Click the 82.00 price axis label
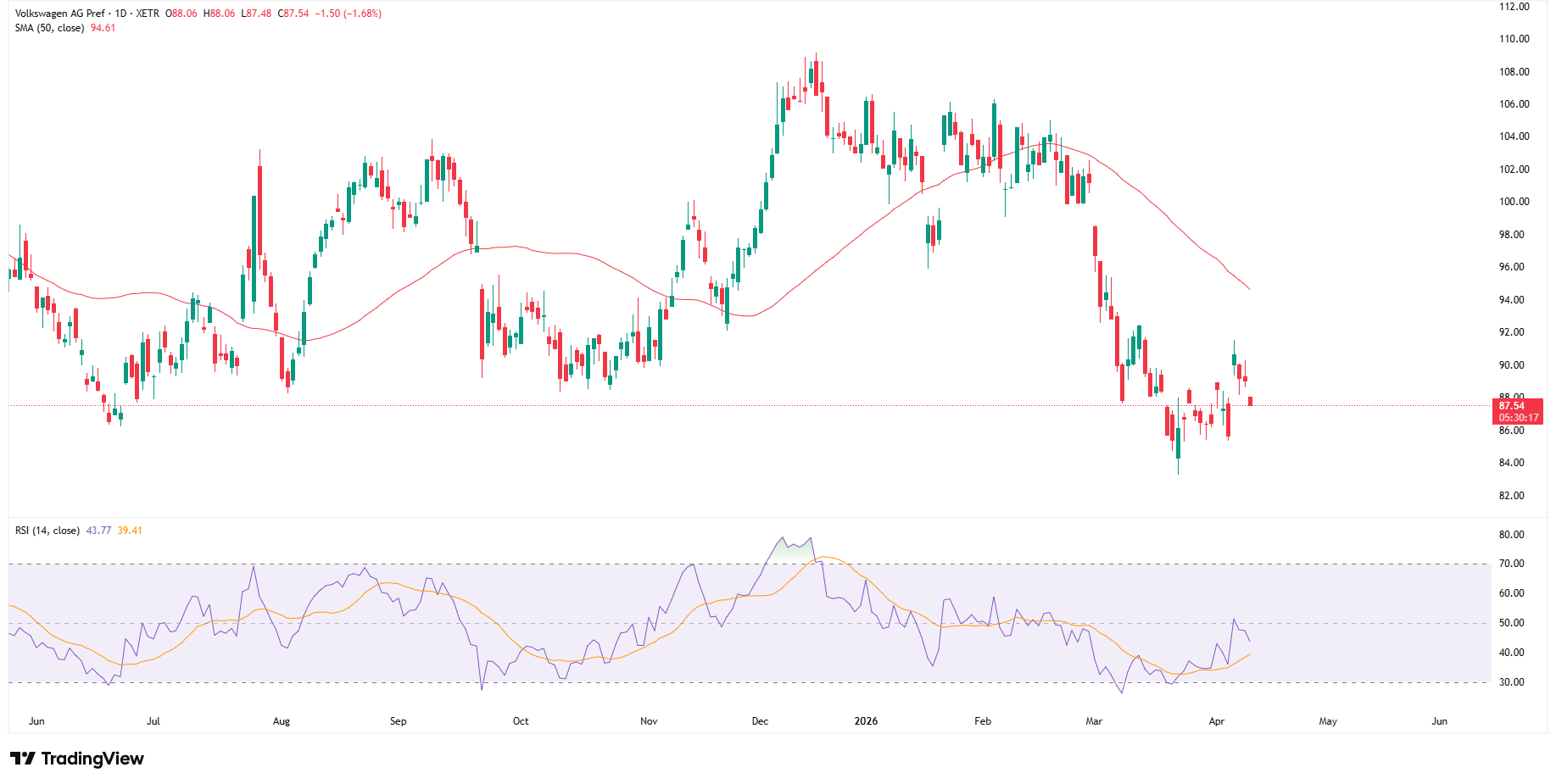This screenshot has width=1556, height=784. (x=1511, y=496)
